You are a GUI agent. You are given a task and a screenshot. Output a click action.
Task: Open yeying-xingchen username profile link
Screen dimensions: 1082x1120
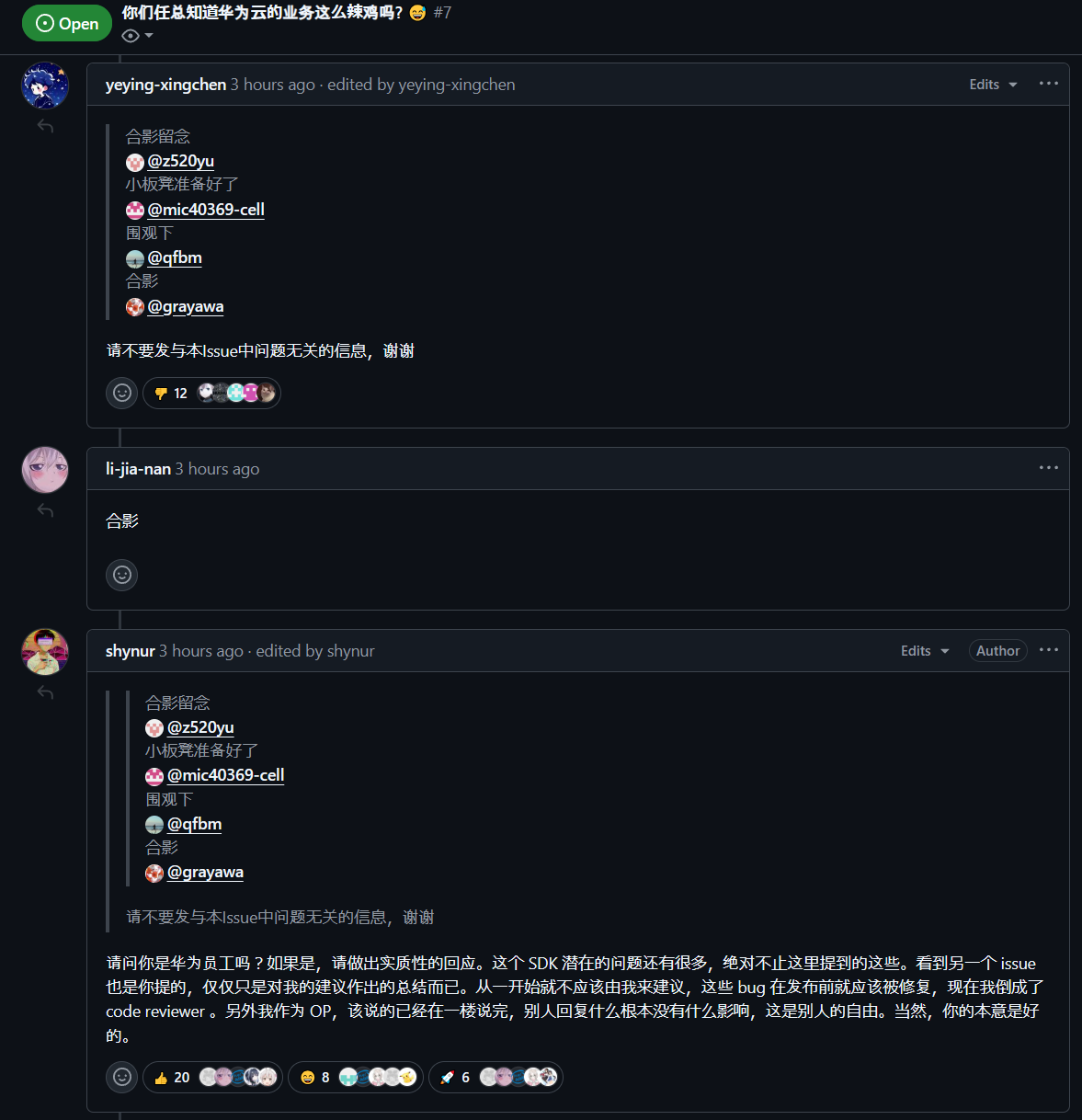[x=165, y=85]
